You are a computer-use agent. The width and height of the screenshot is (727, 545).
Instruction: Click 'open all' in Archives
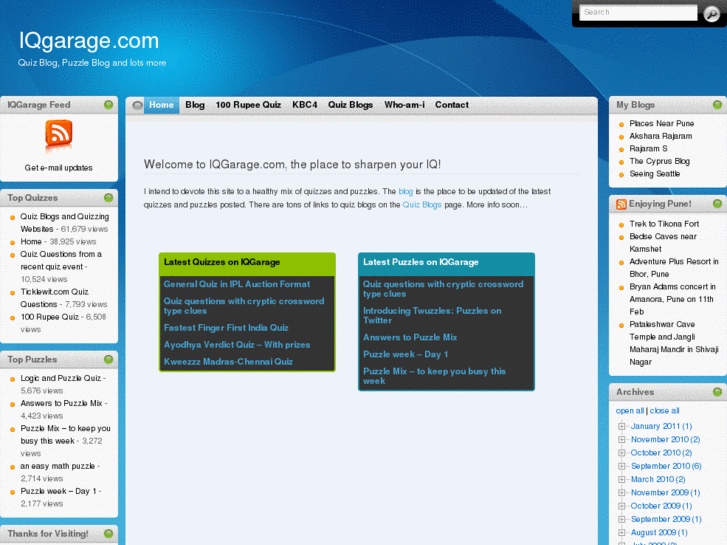(630, 411)
